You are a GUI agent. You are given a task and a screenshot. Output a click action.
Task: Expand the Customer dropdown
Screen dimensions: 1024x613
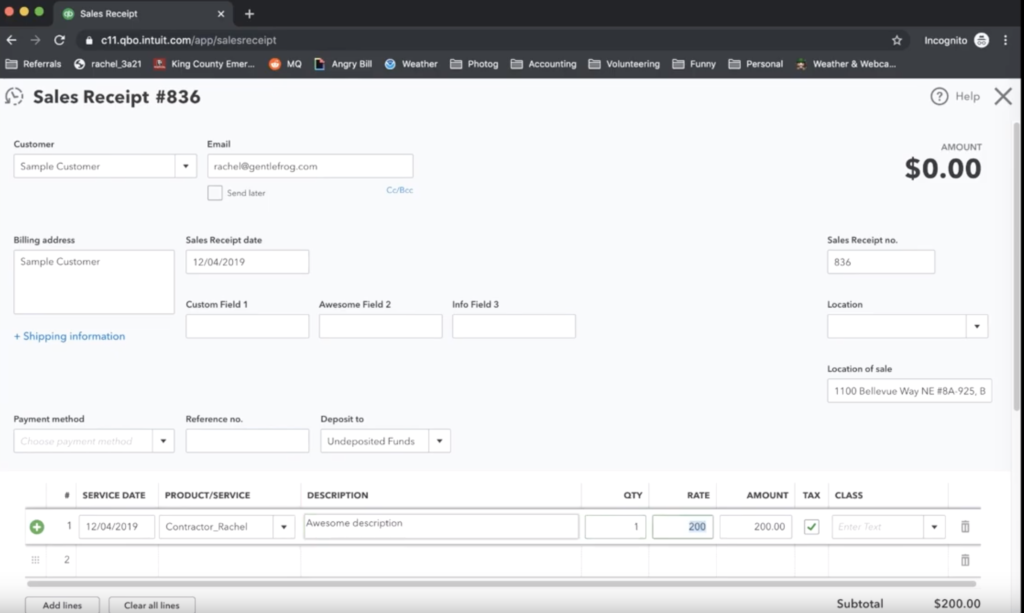click(x=185, y=167)
